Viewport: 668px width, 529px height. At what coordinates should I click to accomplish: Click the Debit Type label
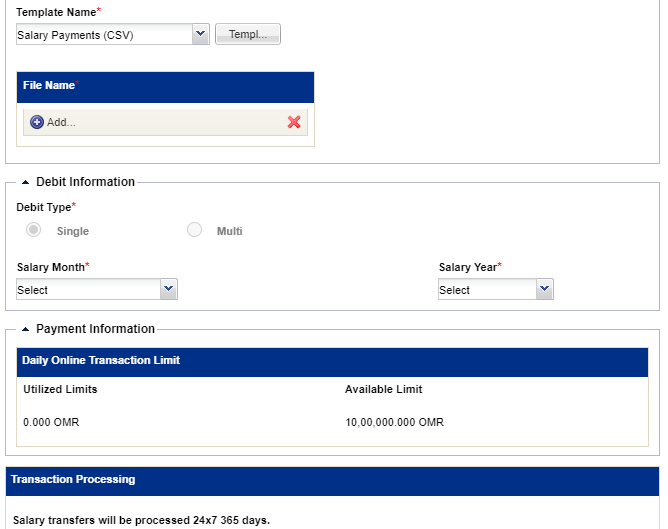[x=46, y=207]
